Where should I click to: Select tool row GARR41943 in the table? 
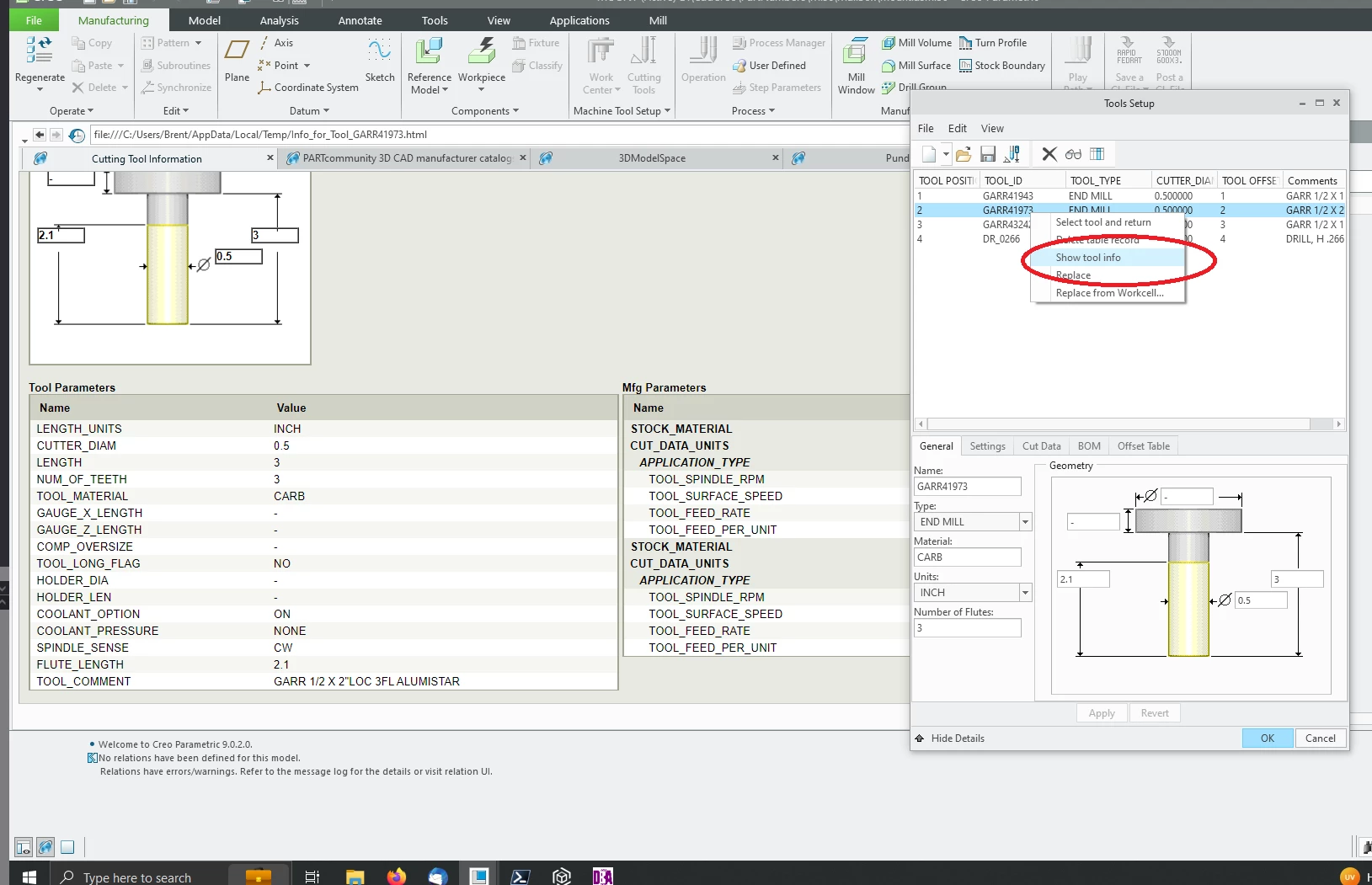point(1129,196)
